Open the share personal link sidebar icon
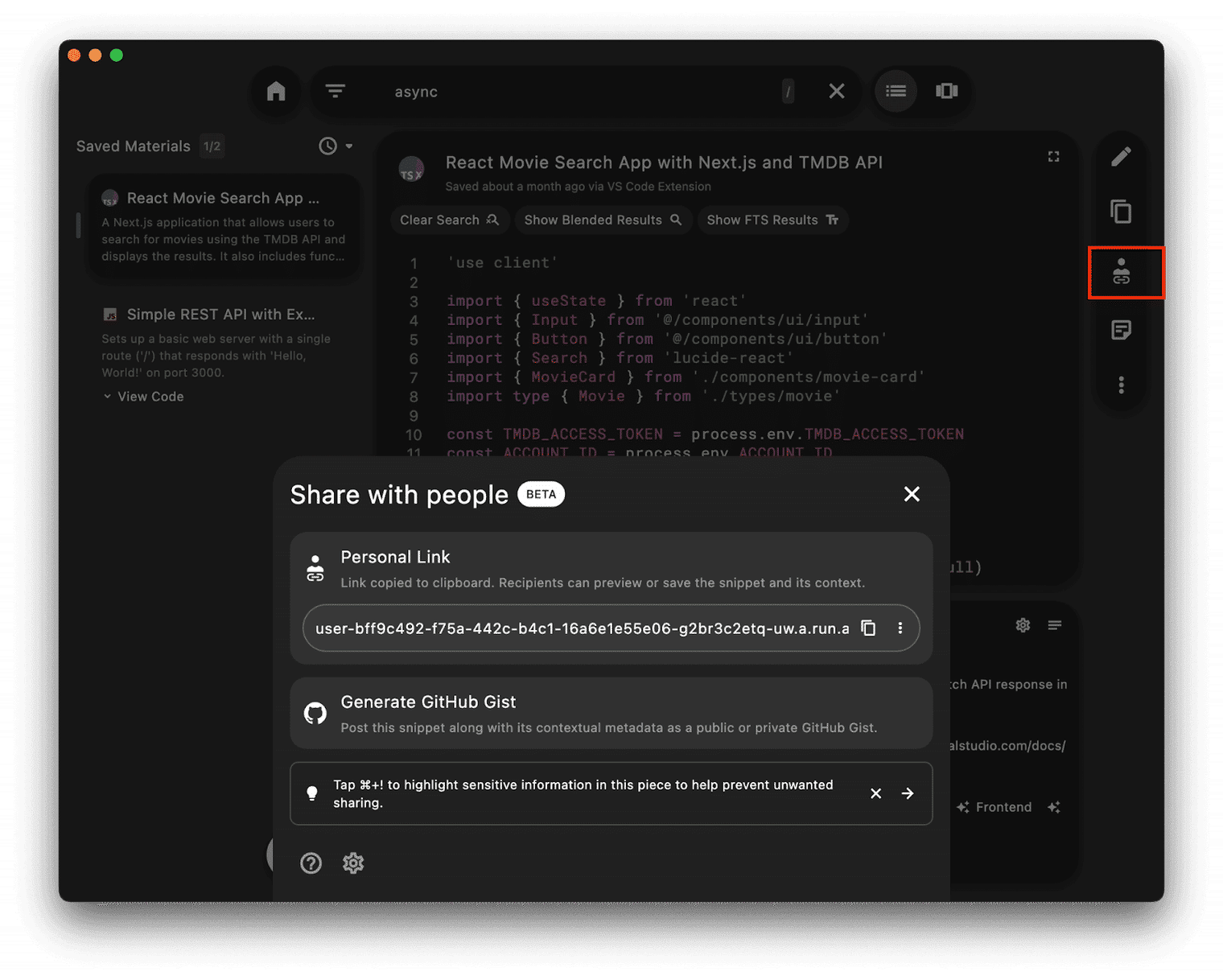Screen dimensions: 1223x980 [x=1121, y=273]
